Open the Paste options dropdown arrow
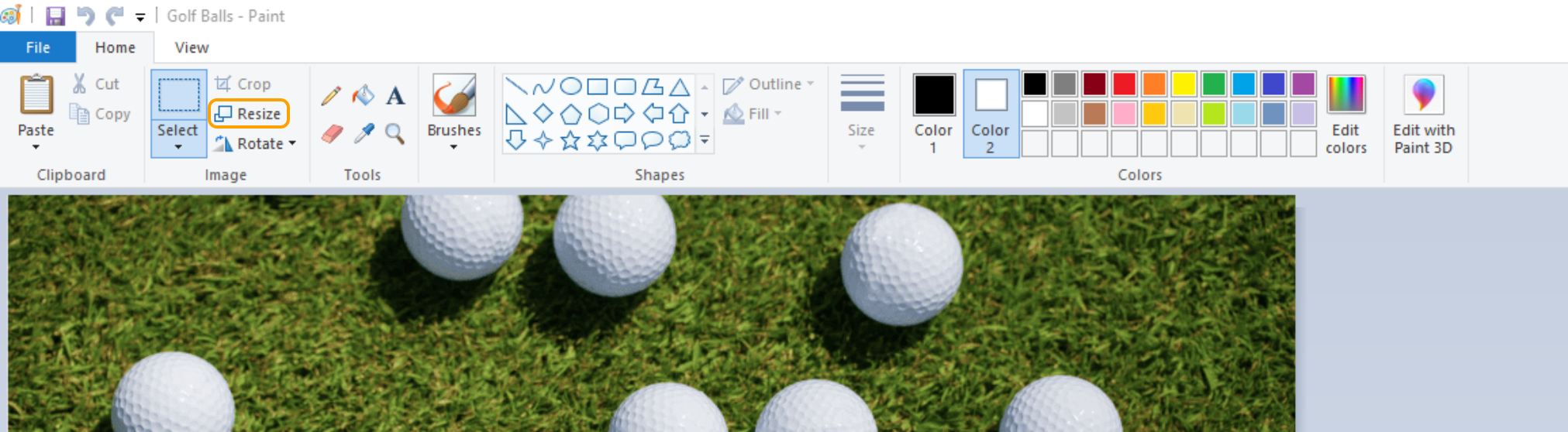 coord(36,147)
